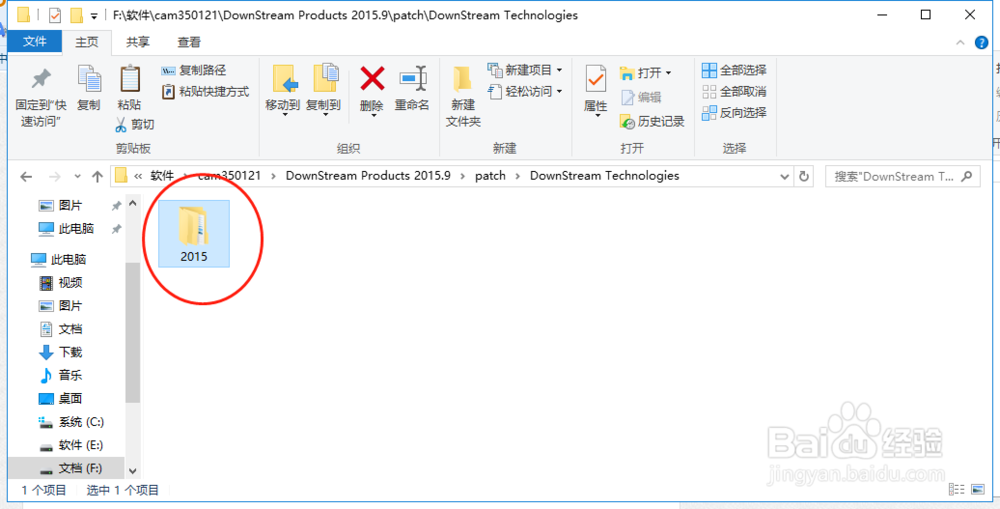The height and width of the screenshot is (509, 1000).
Task: Open 软件 (E:) drive
Action: 70,445
